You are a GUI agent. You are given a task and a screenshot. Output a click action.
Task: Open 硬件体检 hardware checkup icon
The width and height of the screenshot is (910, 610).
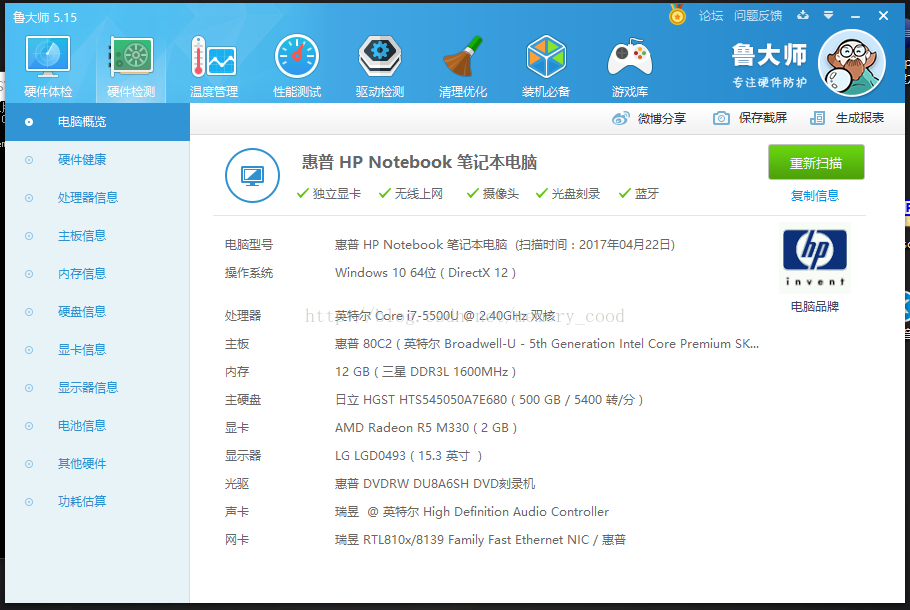pyautogui.click(x=48, y=57)
